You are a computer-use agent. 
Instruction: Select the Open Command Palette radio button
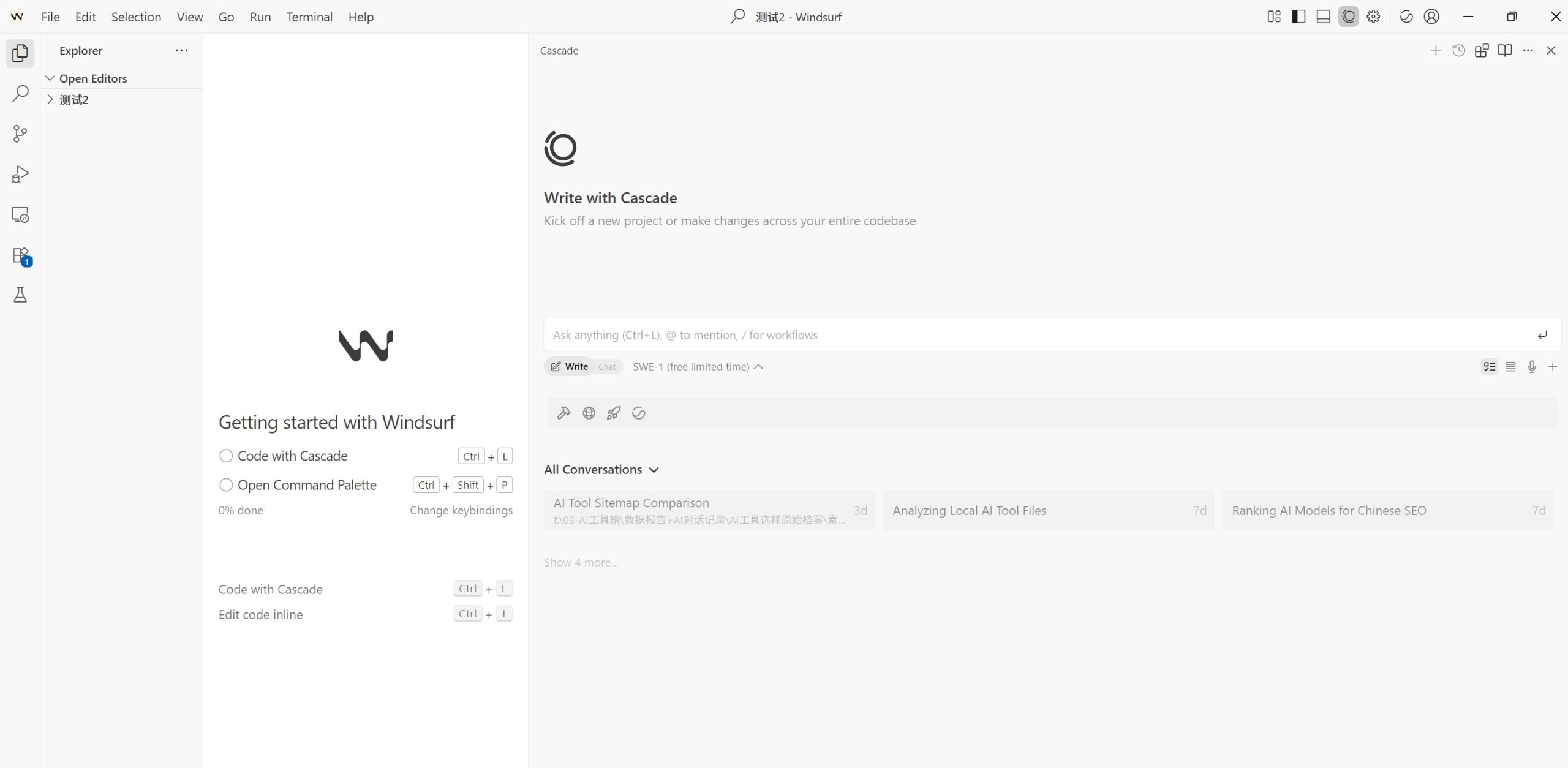(x=226, y=485)
